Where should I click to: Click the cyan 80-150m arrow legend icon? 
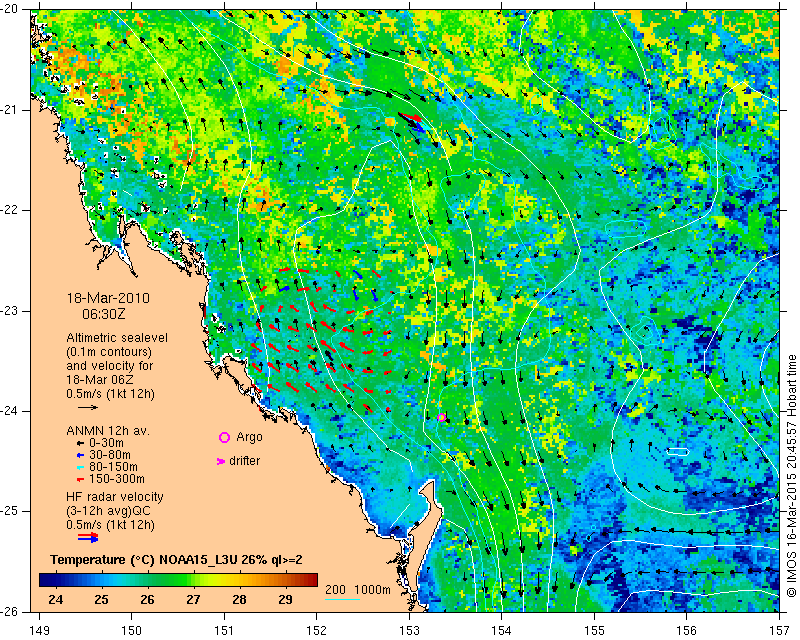click(80, 467)
